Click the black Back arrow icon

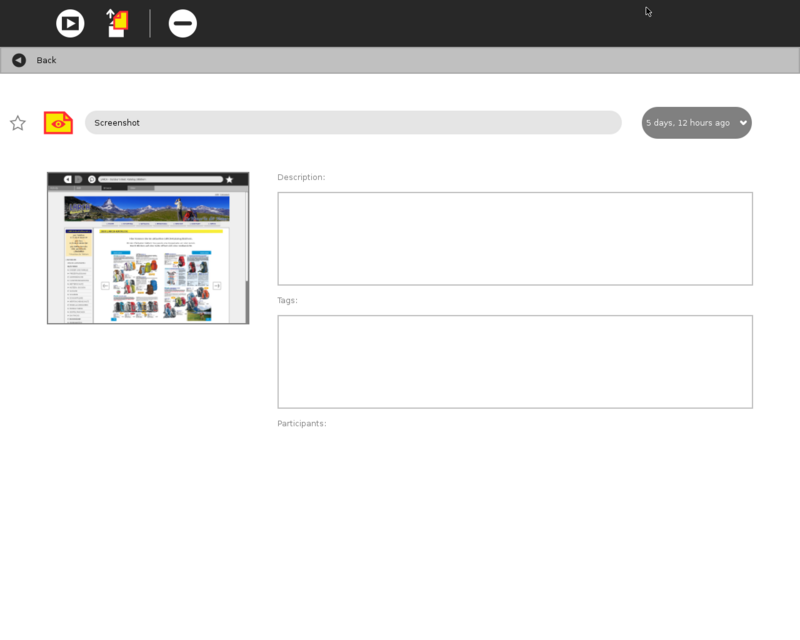click(x=19, y=60)
